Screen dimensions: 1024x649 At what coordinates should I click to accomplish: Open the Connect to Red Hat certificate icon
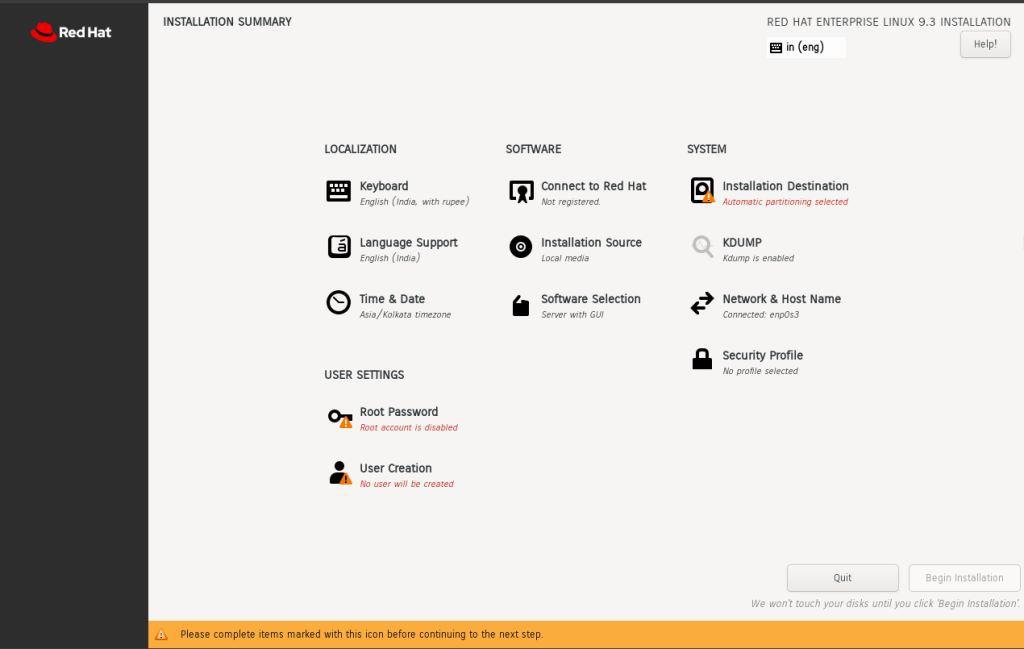coord(520,192)
